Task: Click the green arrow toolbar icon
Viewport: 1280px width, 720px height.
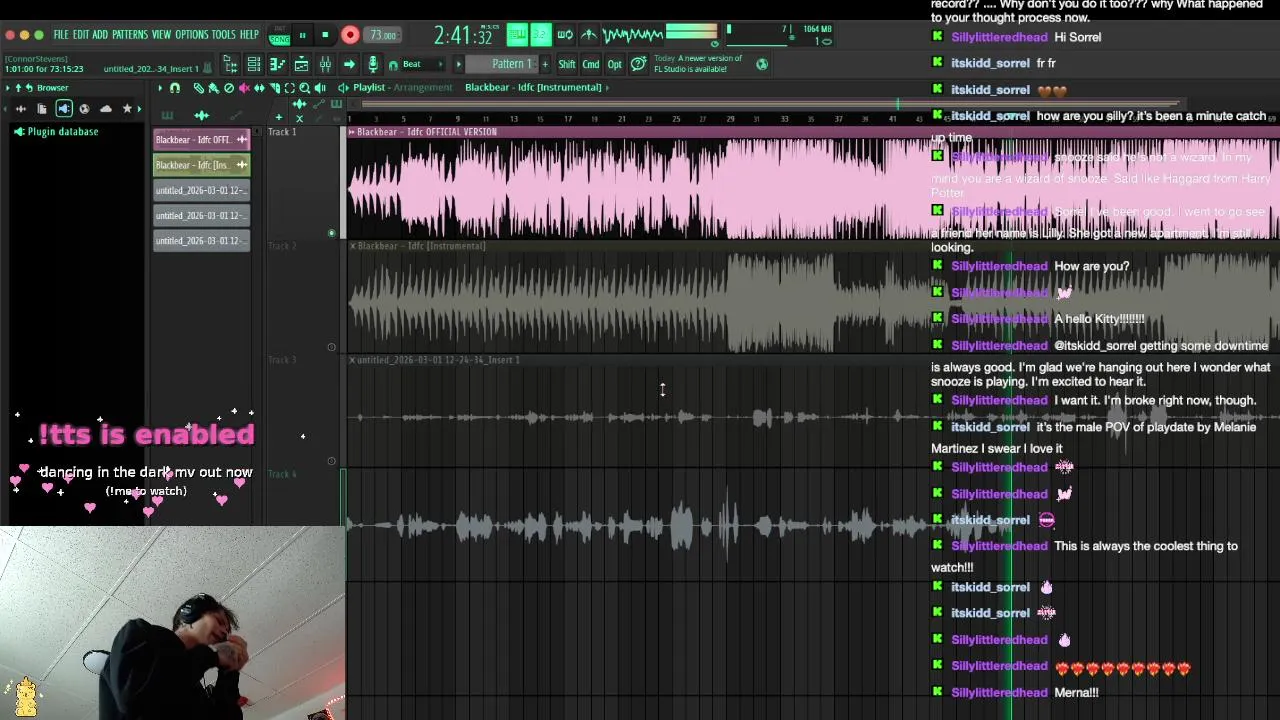Action: tap(349, 65)
